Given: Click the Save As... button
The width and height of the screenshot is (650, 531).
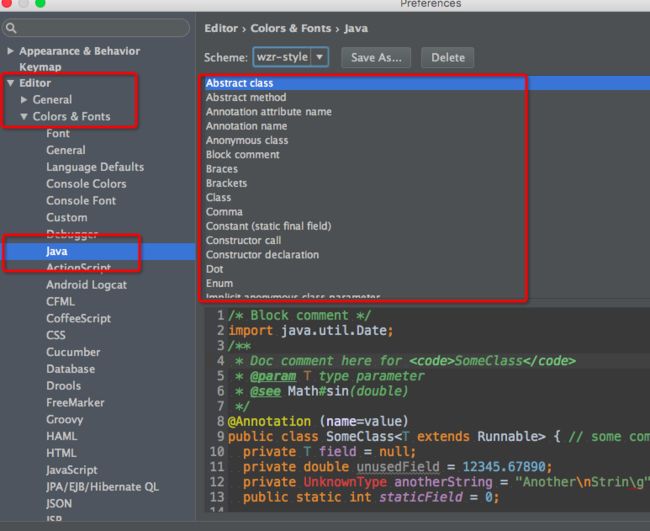Looking at the screenshot, I should (x=376, y=58).
